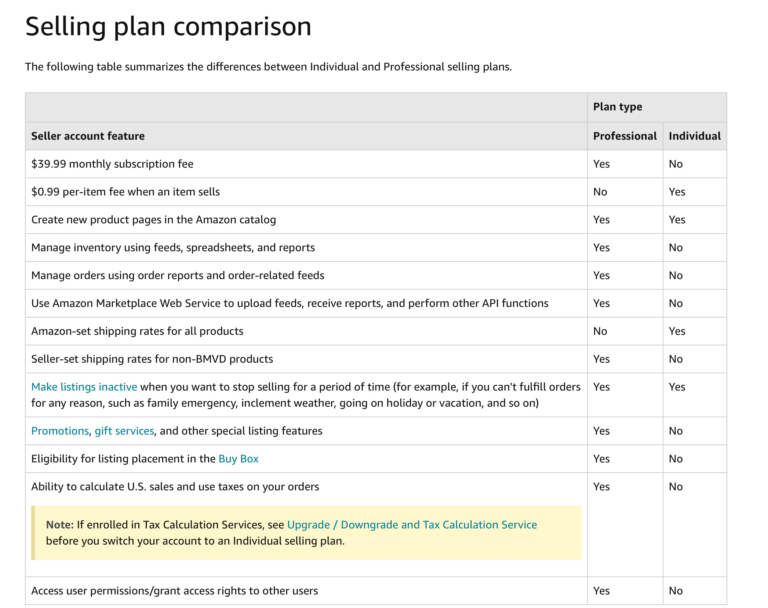Select the Plan type header cell

point(617,107)
